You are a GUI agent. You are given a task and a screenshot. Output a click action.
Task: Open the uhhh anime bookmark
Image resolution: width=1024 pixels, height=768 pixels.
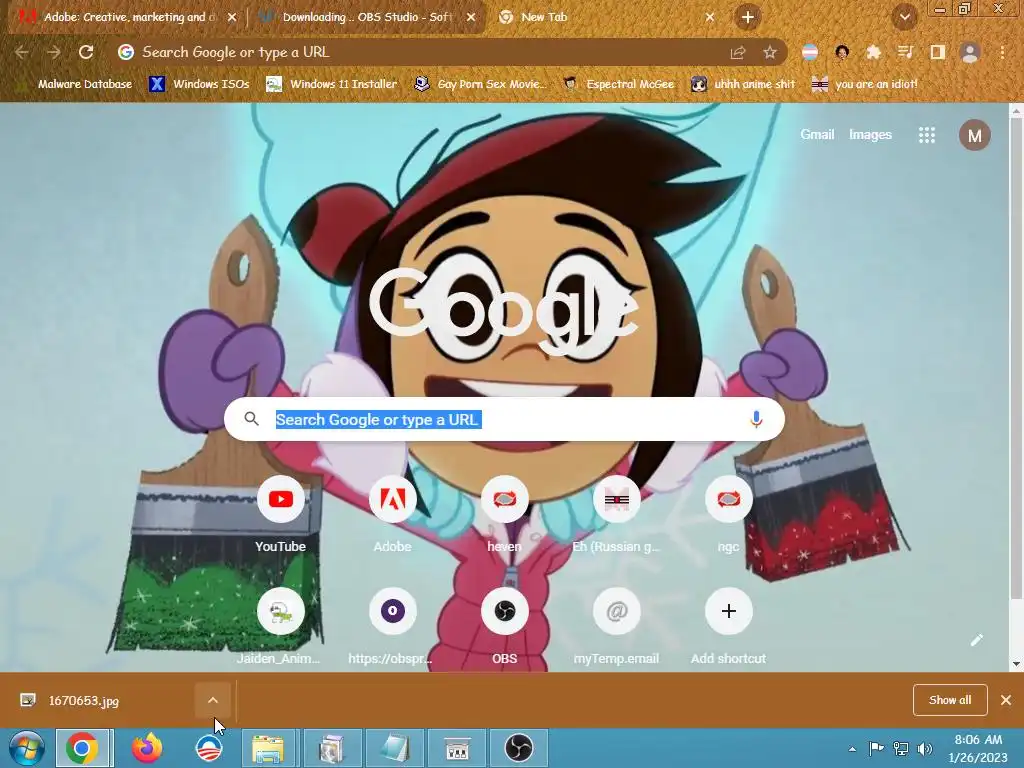click(x=743, y=84)
